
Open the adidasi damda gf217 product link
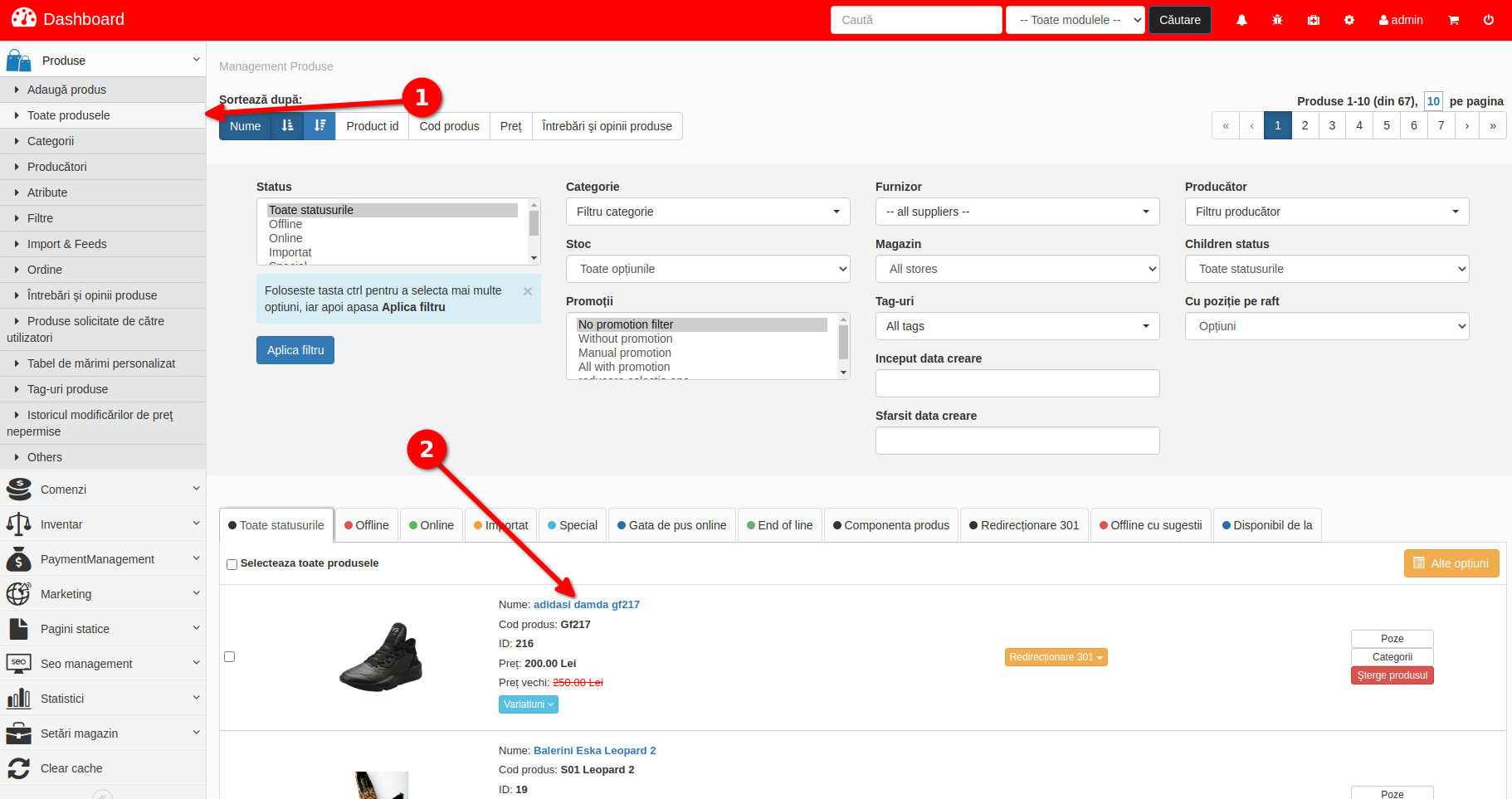tap(587, 605)
